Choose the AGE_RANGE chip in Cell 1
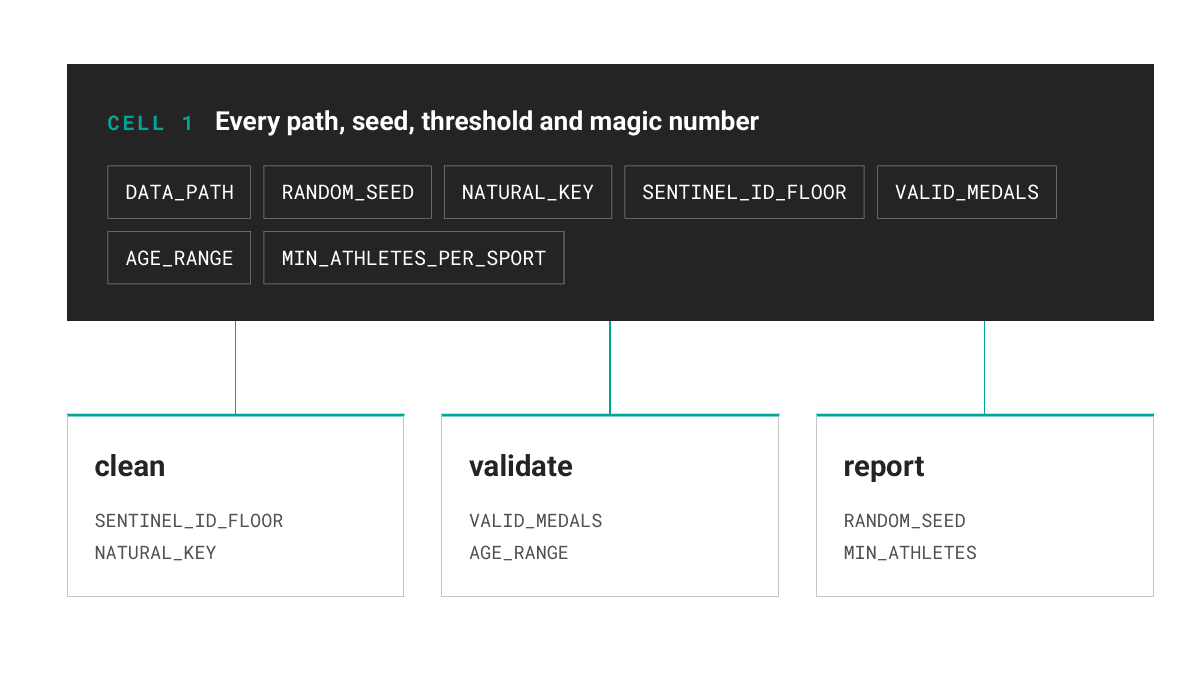1188x698 pixels. click(179, 258)
